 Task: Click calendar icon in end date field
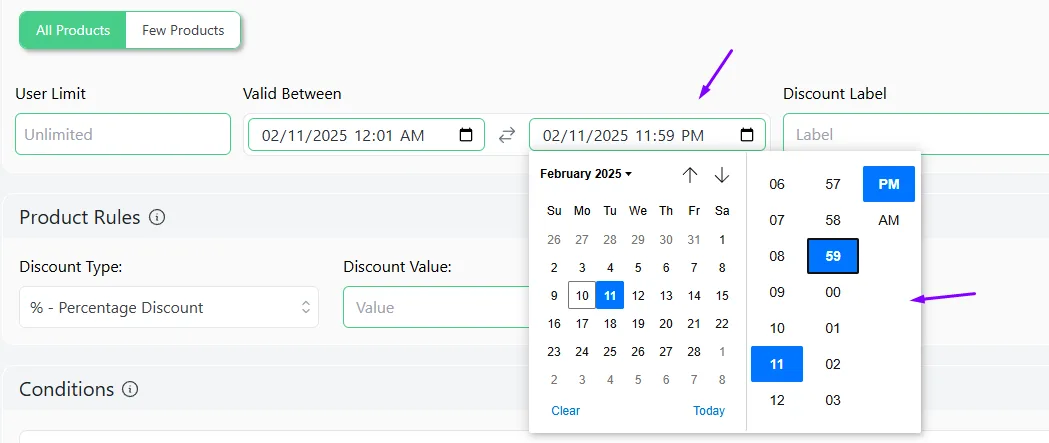(747, 135)
